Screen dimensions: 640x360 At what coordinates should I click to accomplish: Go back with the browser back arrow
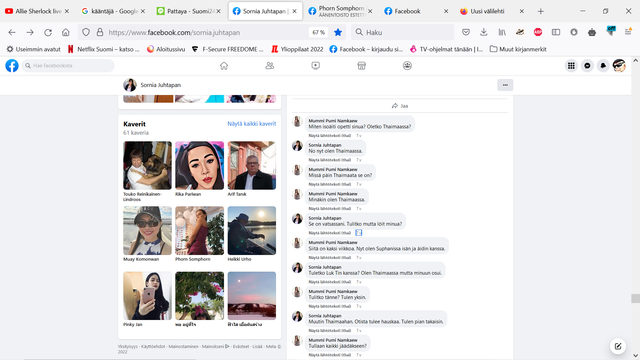tap(12, 32)
